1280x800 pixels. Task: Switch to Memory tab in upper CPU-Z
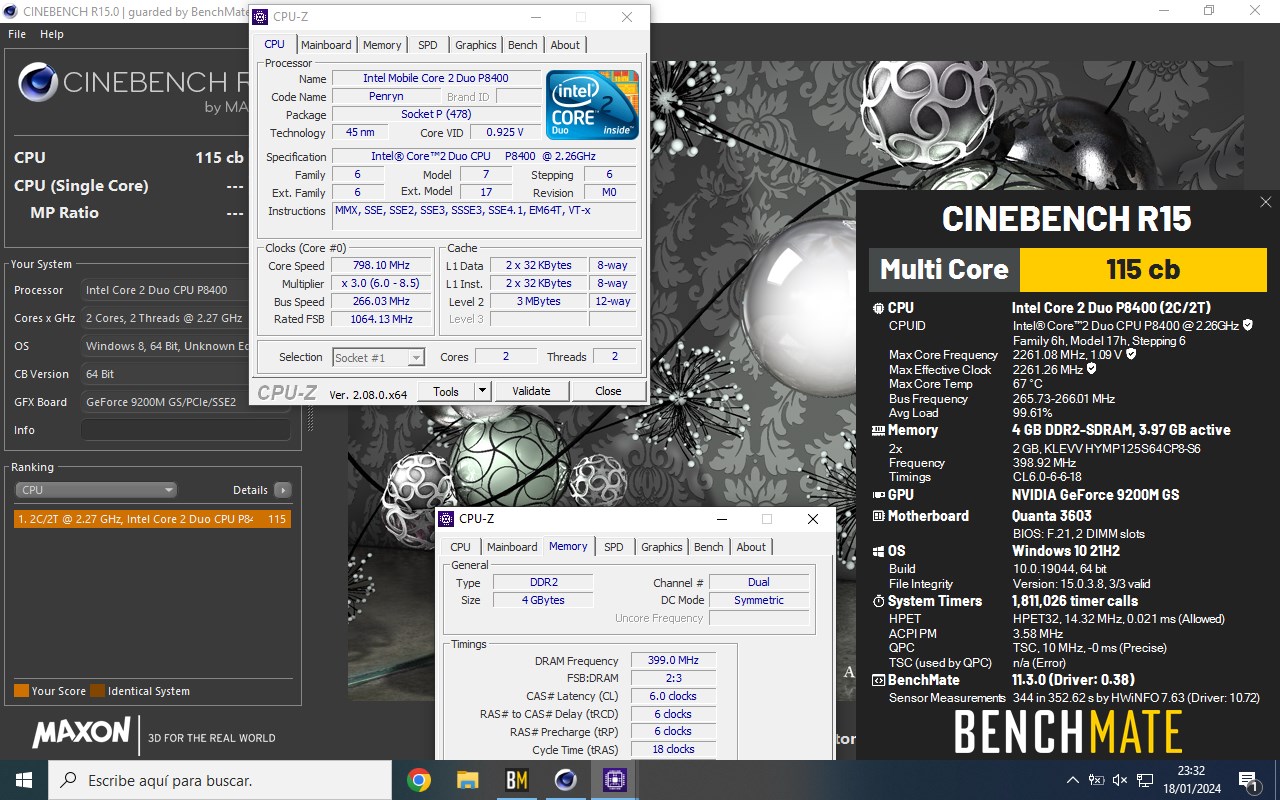pos(382,45)
